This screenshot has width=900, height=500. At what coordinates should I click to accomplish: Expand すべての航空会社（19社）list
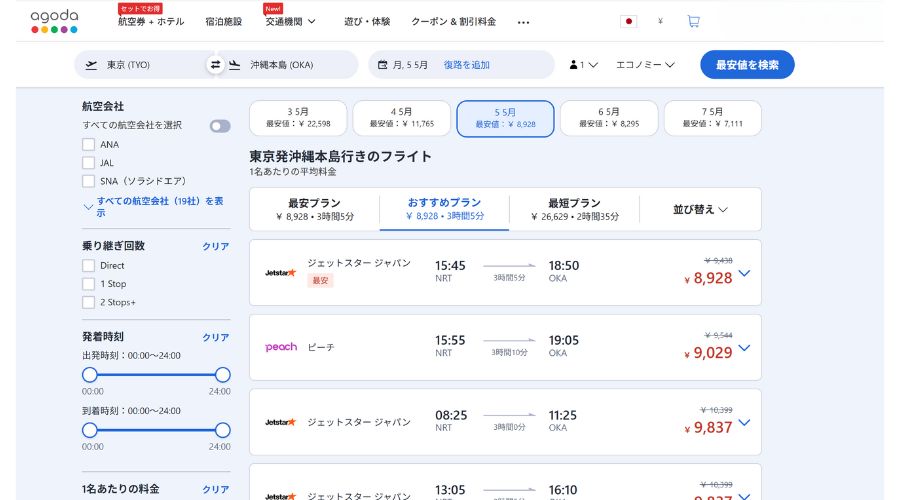154,207
